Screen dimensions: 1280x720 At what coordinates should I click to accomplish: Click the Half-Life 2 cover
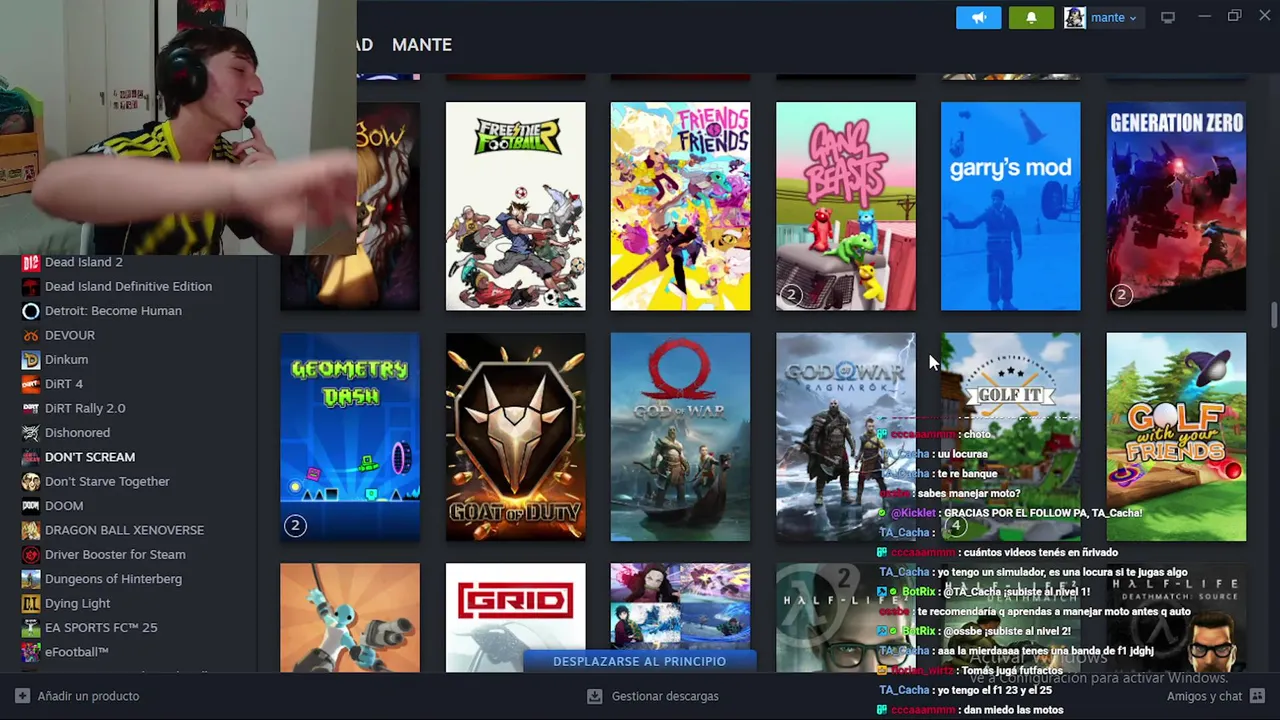pos(846,617)
